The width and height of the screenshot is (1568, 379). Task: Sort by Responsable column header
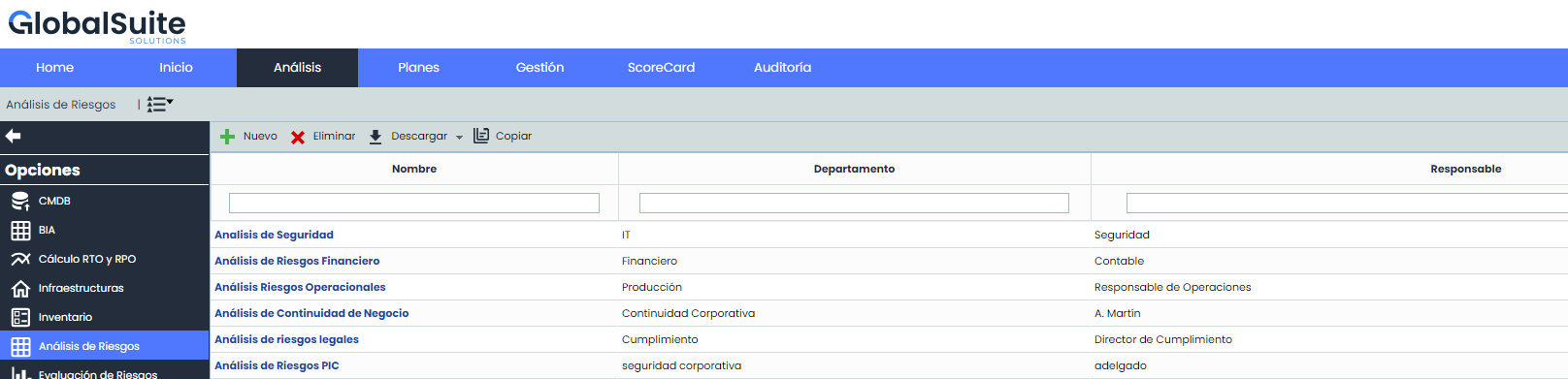point(1465,169)
